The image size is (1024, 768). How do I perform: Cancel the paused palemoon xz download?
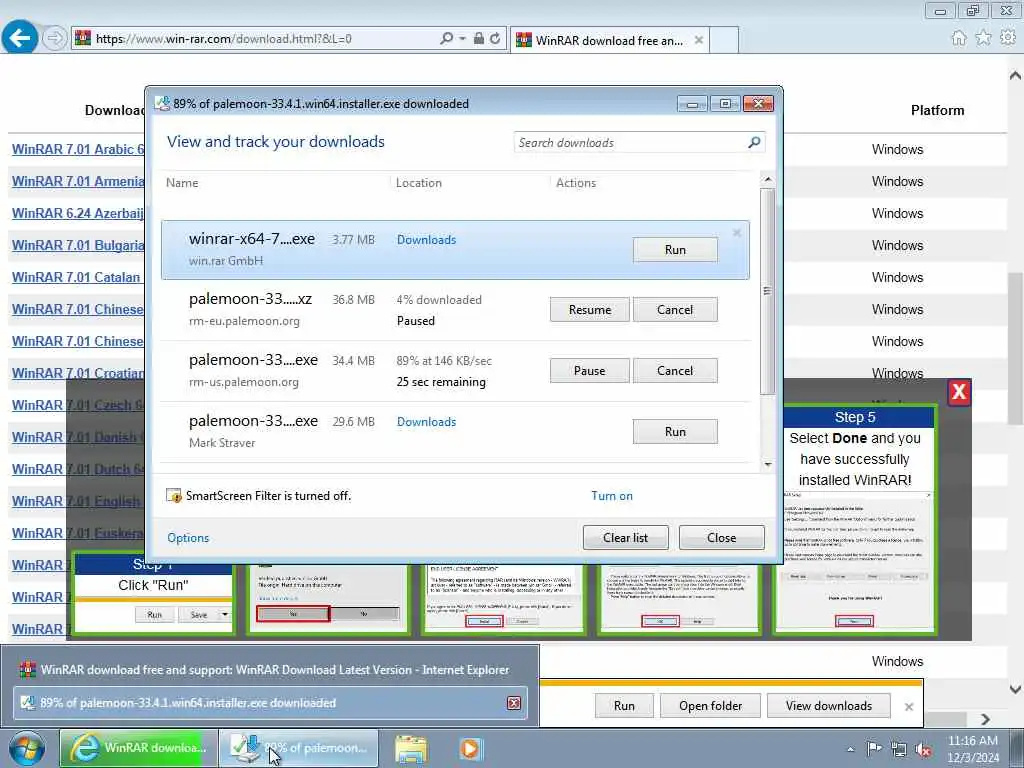[x=675, y=310]
